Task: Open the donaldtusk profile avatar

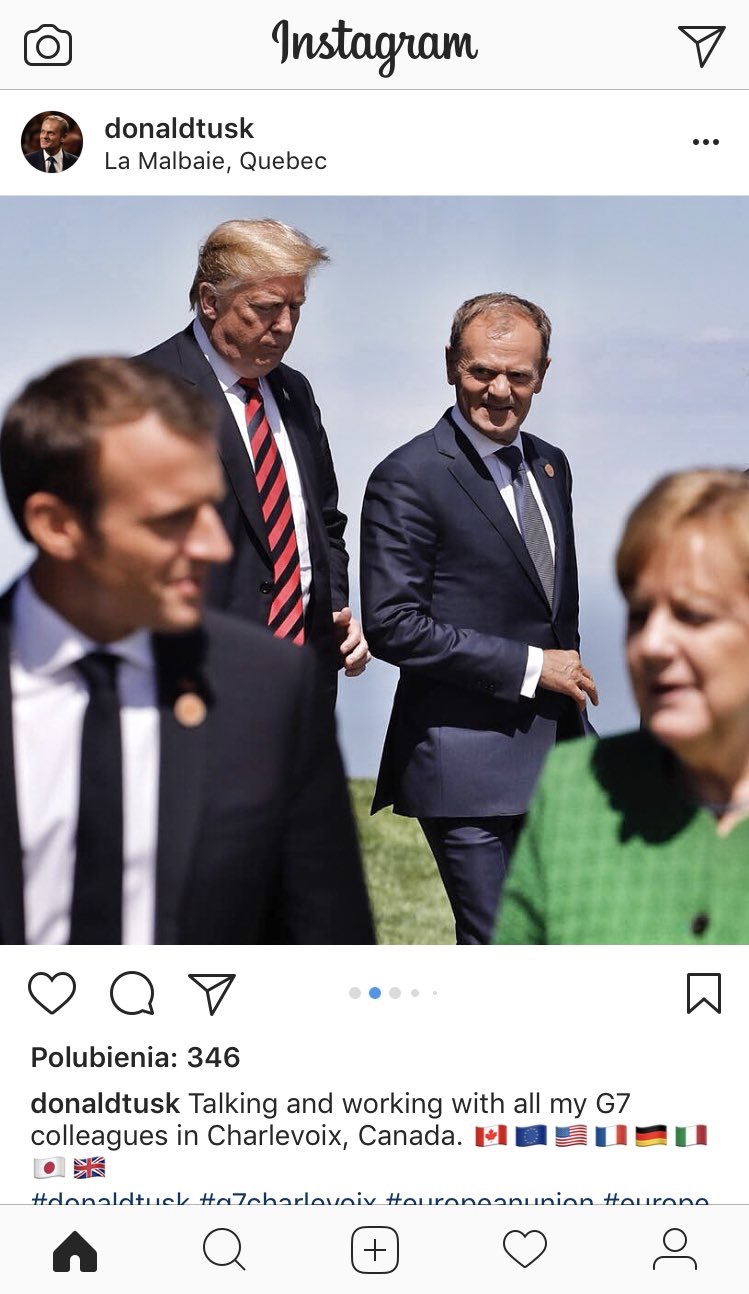Action: (52, 142)
